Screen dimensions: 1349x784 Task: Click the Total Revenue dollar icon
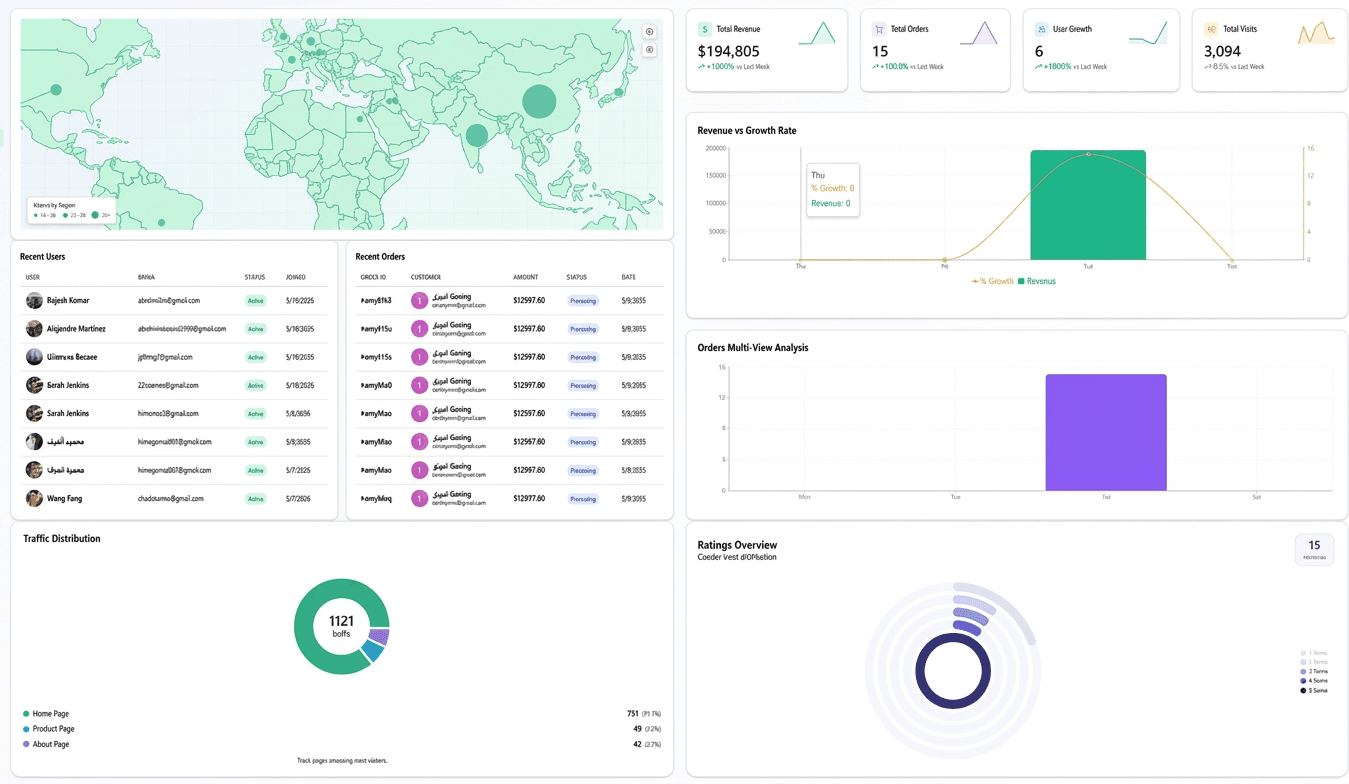point(705,30)
